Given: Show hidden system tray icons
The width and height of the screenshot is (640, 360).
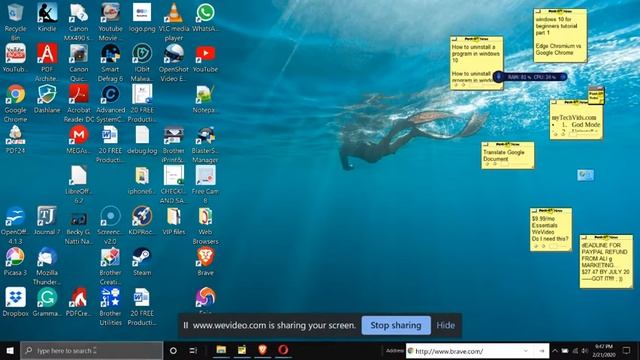Looking at the screenshot, I should click(x=555, y=351).
